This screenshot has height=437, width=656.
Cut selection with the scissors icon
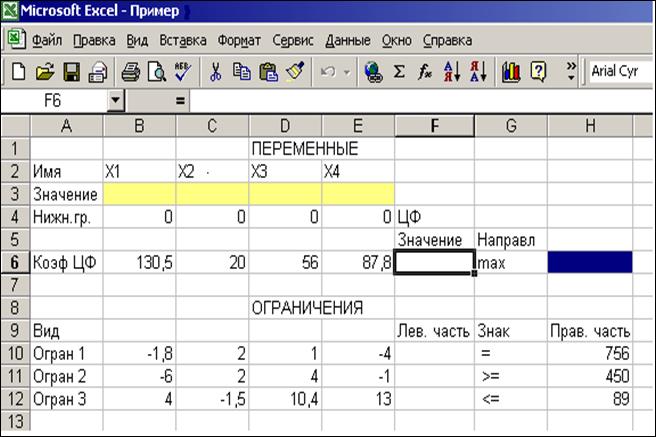click(215, 72)
